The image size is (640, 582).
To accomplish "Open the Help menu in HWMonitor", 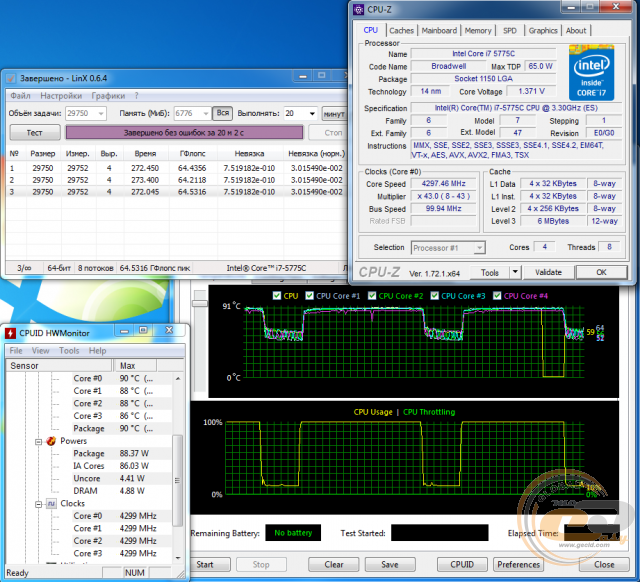I will pos(98,351).
